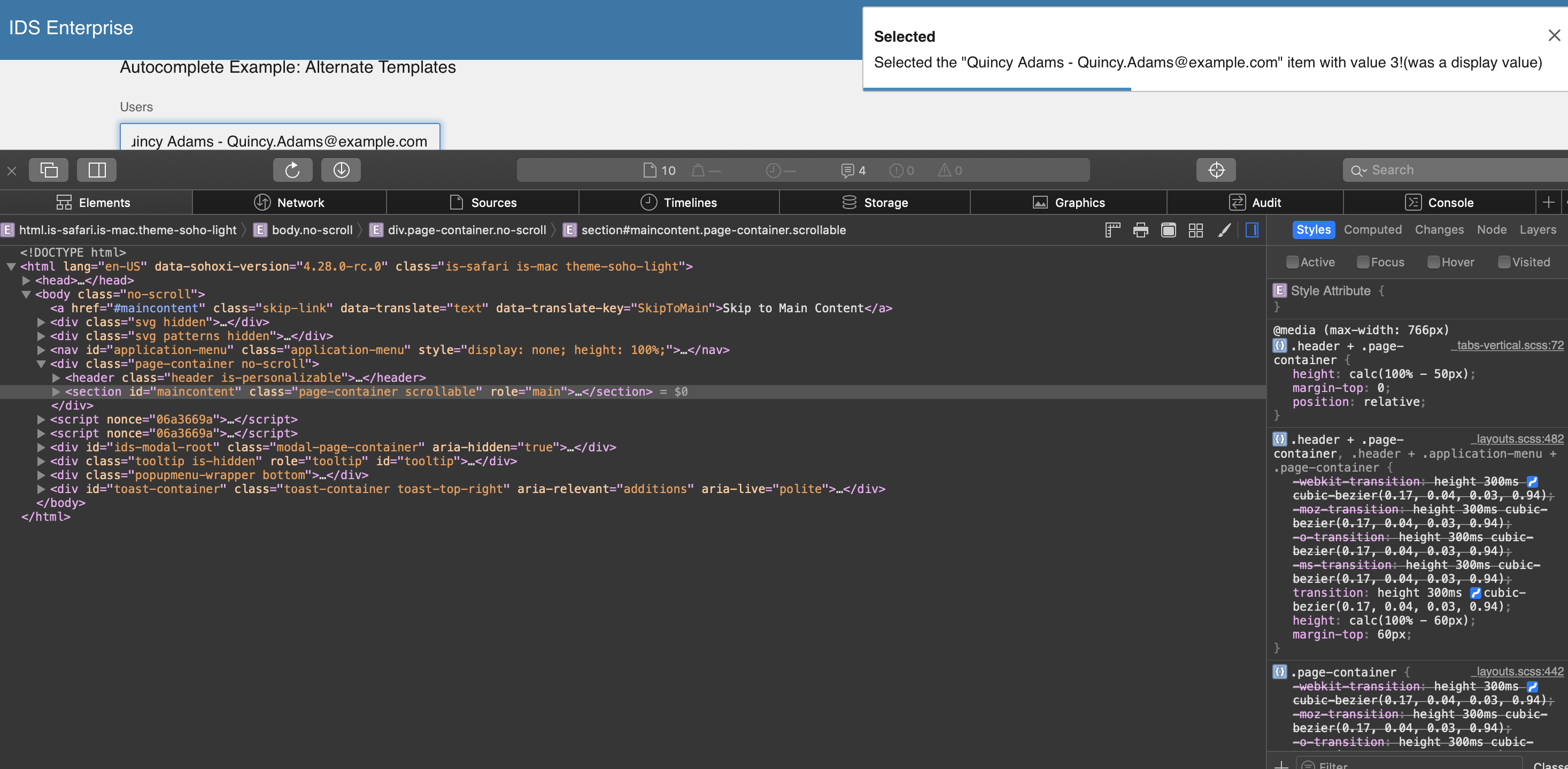Check the Hover pseudo-class checkbox
Image resolution: width=1568 pixels, height=769 pixels.
click(1433, 263)
